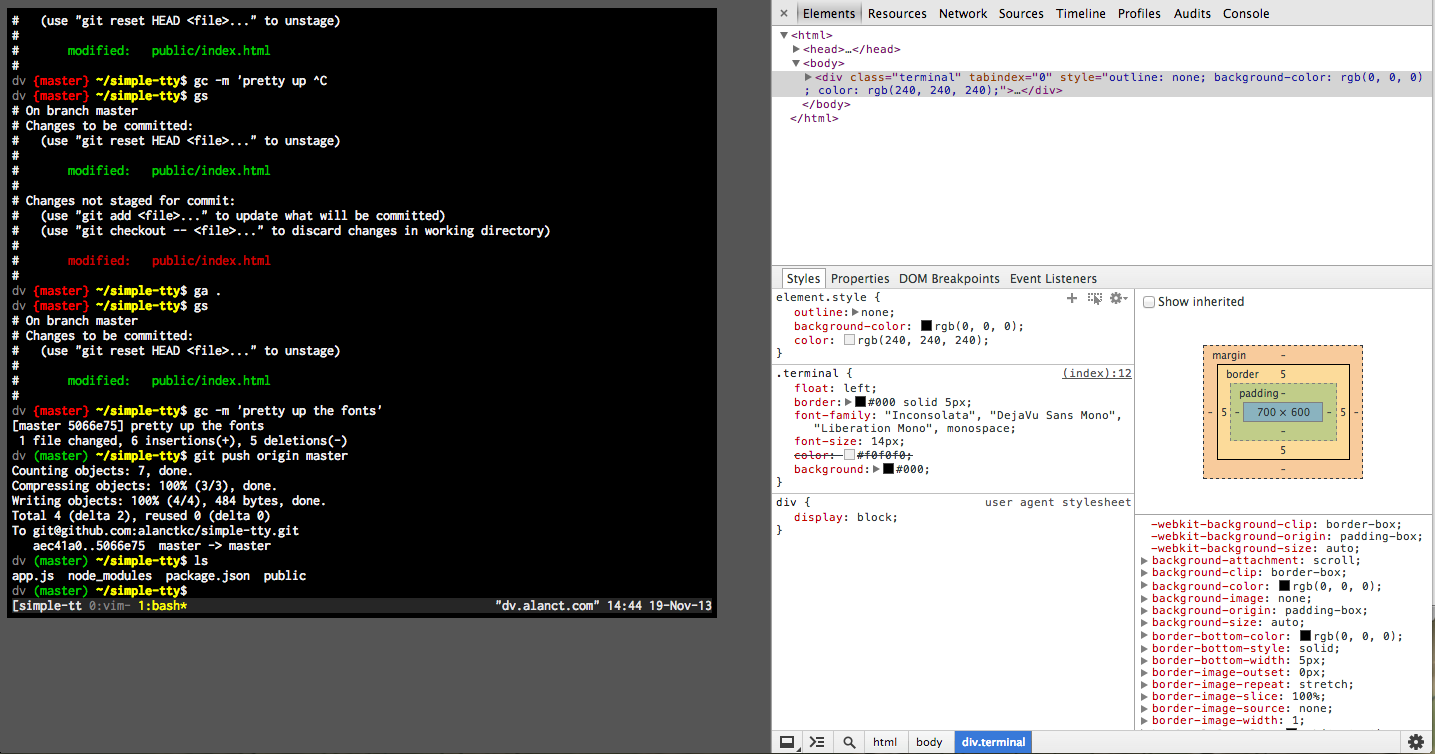Enable the Show inherited checkbox

(x=1149, y=302)
